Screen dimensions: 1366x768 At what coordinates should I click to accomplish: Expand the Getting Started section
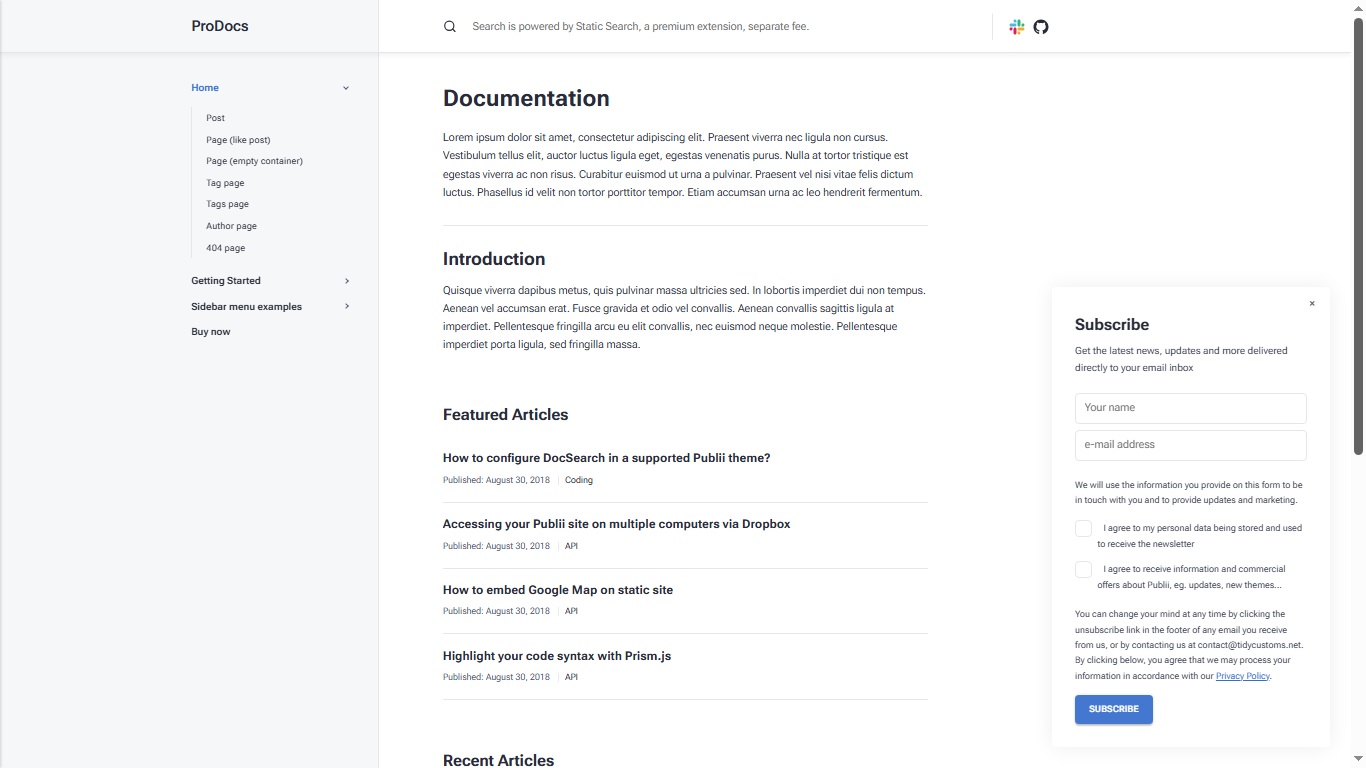(345, 281)
